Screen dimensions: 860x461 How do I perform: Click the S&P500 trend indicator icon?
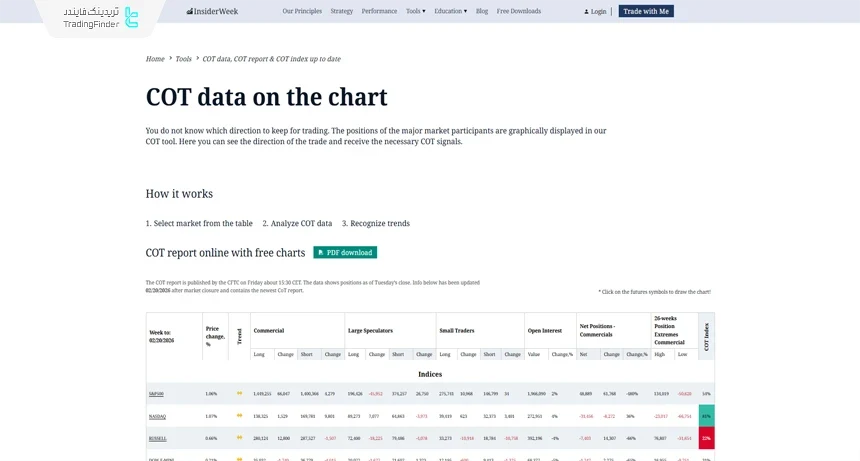(239, 394)
